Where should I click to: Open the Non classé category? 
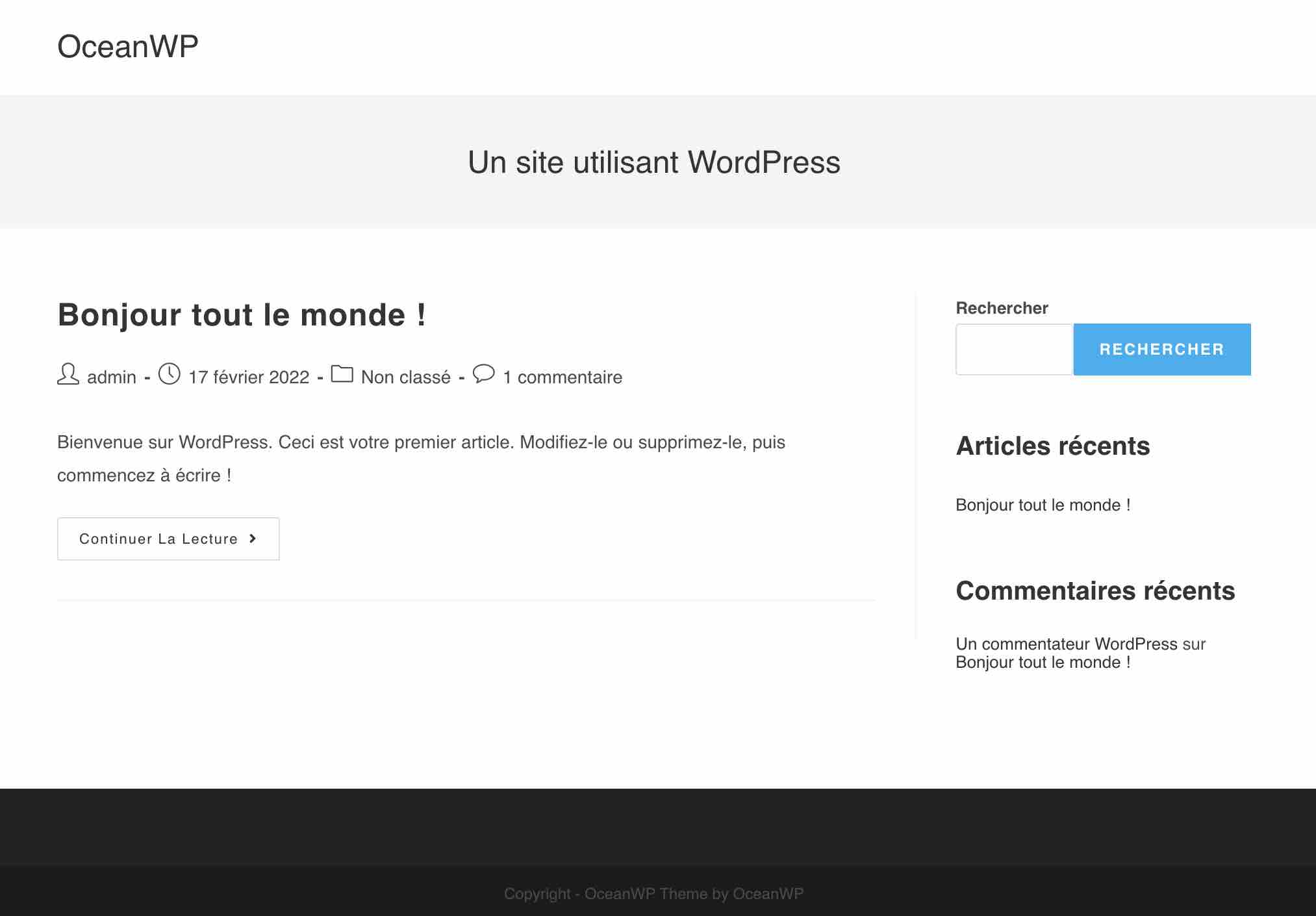click(407, 377)
